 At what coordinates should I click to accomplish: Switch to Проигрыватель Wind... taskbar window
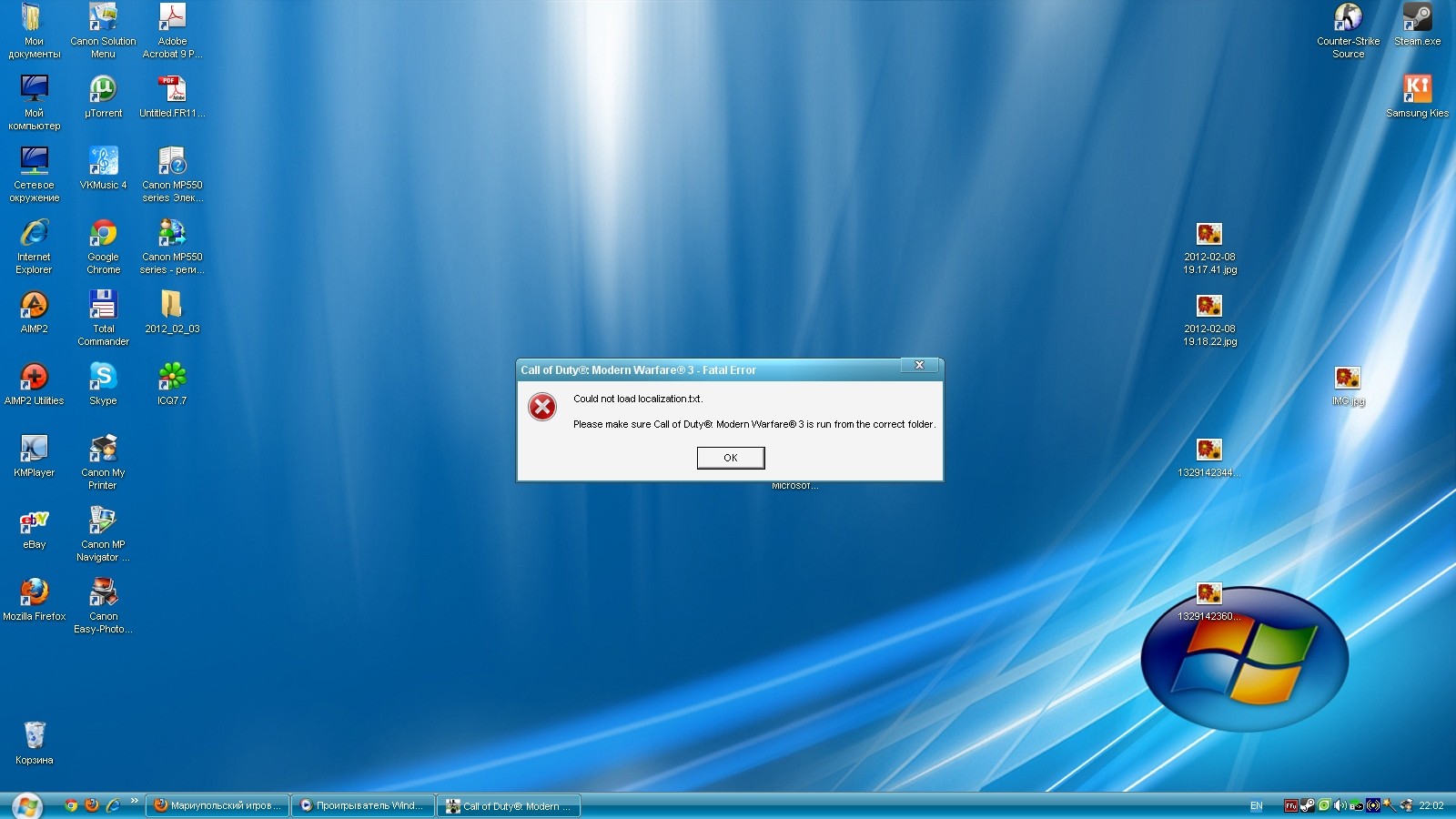click(363, 805)
